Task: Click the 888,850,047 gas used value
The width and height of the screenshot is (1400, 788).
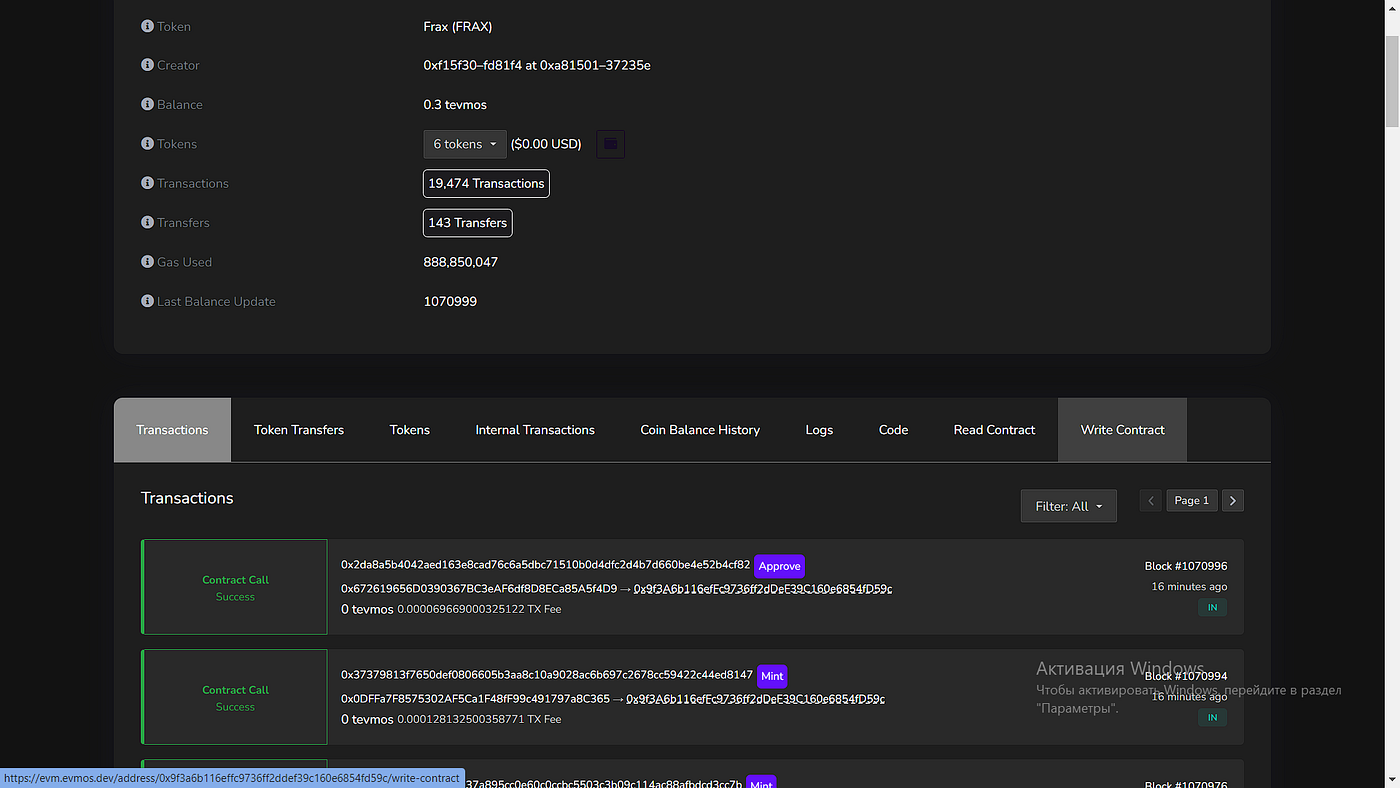Action: pyautogui.click(x=461, y=262)
